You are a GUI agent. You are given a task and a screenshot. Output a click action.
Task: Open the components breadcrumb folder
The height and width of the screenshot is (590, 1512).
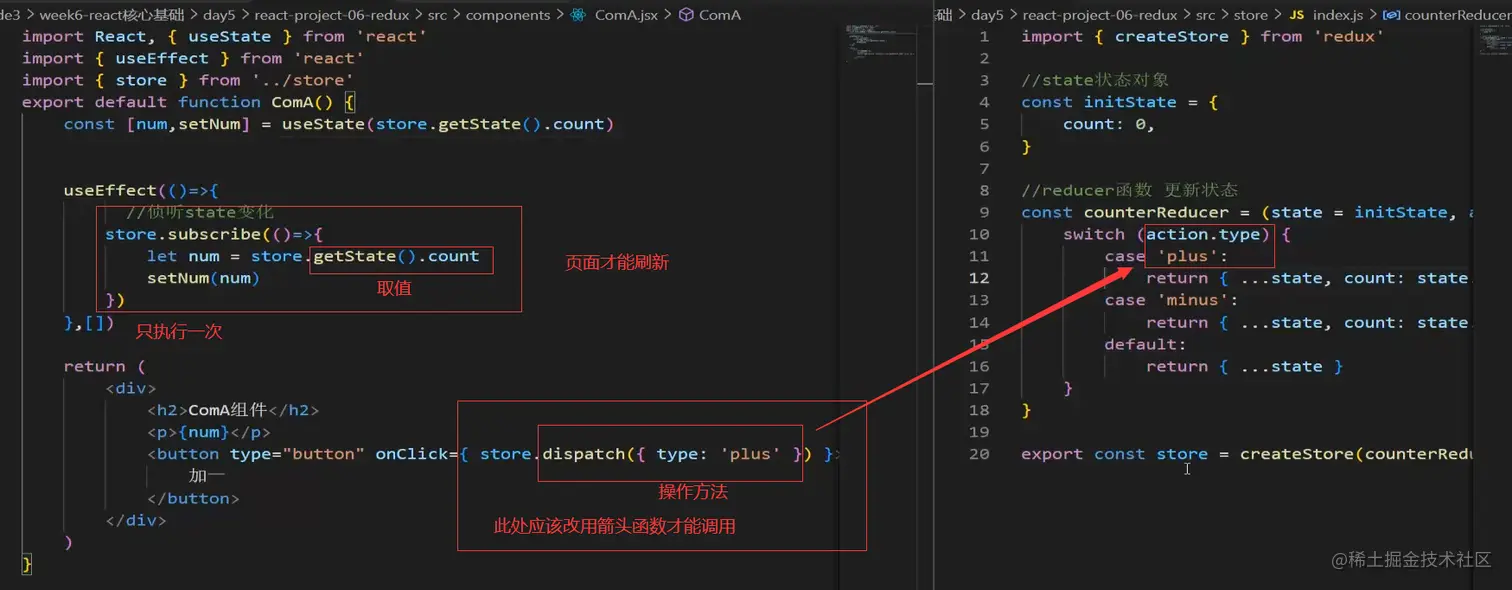(x=508, y=15)
